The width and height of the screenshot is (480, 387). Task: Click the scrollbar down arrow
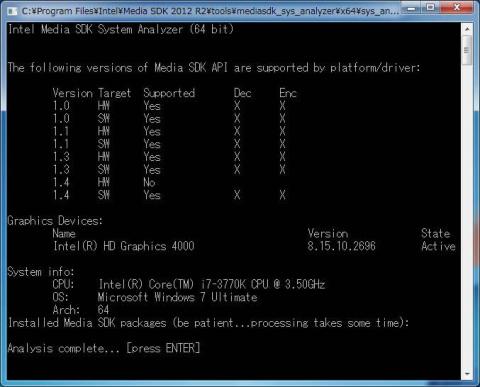pyautogui.click(x=467, y=374)
